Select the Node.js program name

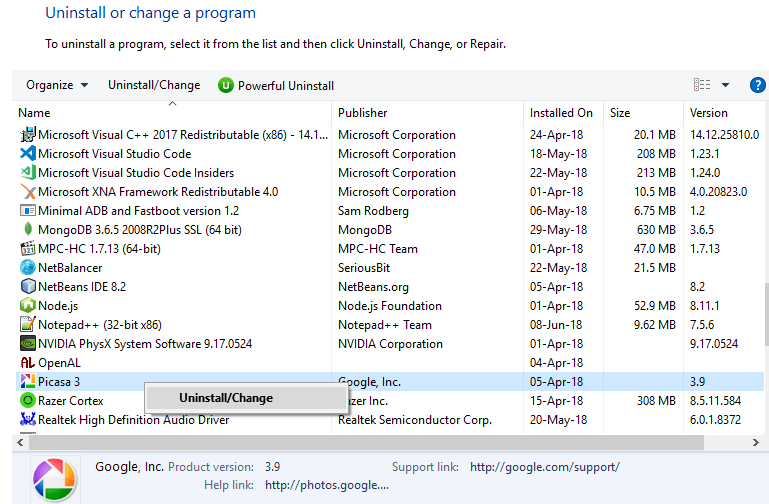pyautogui.click(x=58, y=305)
